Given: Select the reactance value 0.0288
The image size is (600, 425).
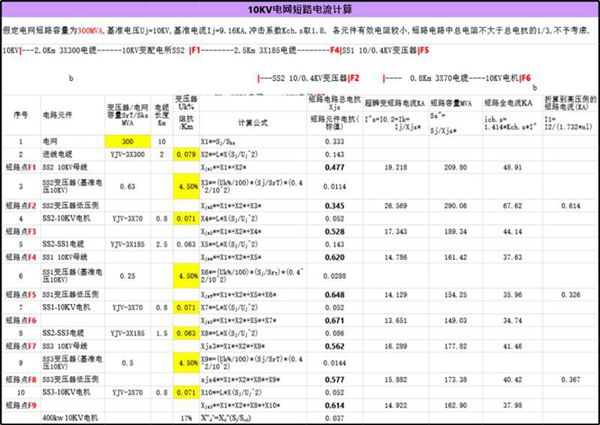Looking at the screenshot, I should click(x=334, y=276).
